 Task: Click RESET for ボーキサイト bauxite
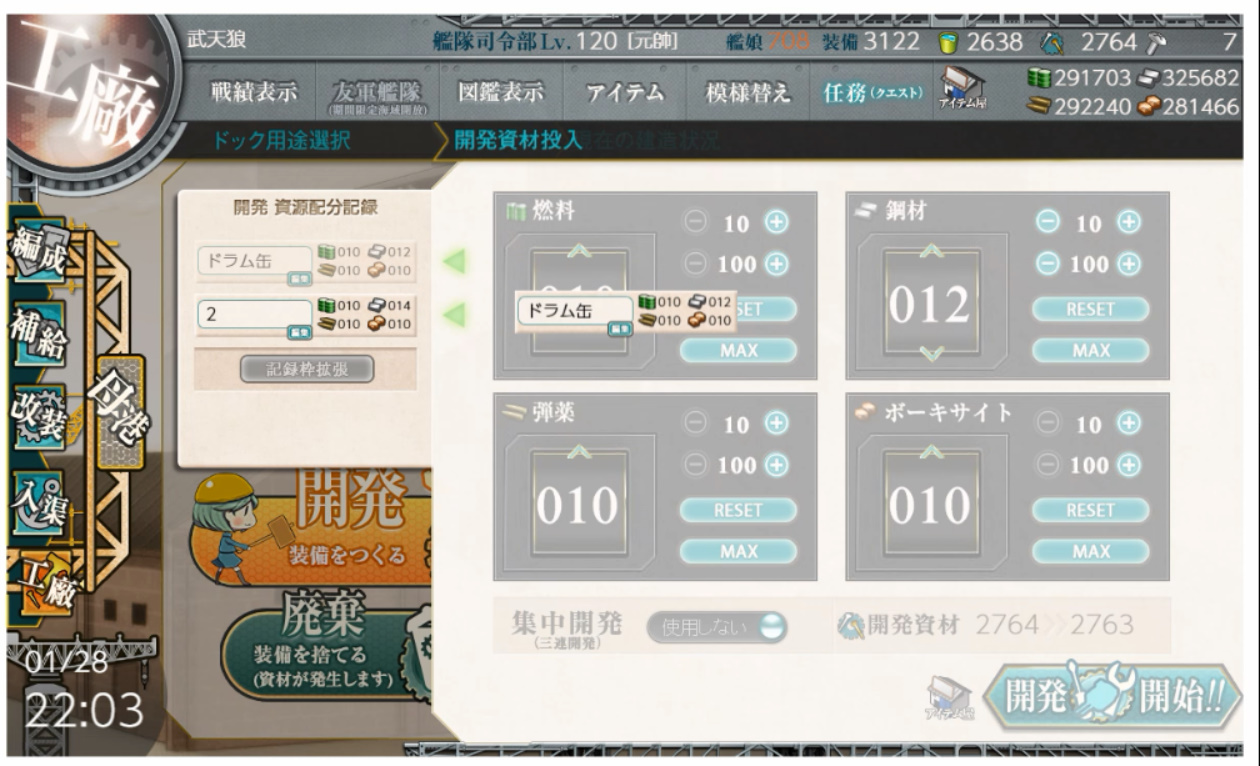[1090, 510]
